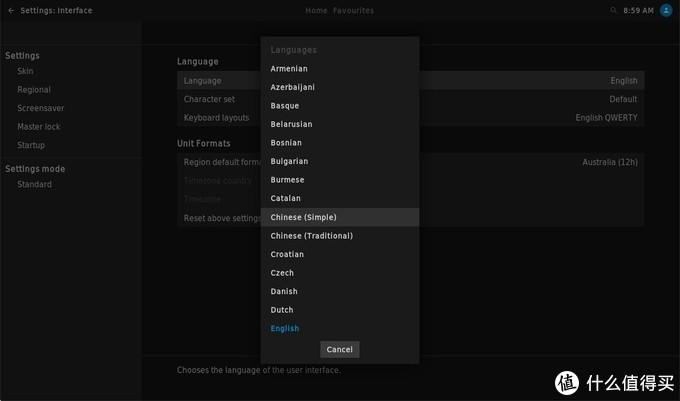
Task: Select Armenian at top of list
Action: (x=289, y=69)
